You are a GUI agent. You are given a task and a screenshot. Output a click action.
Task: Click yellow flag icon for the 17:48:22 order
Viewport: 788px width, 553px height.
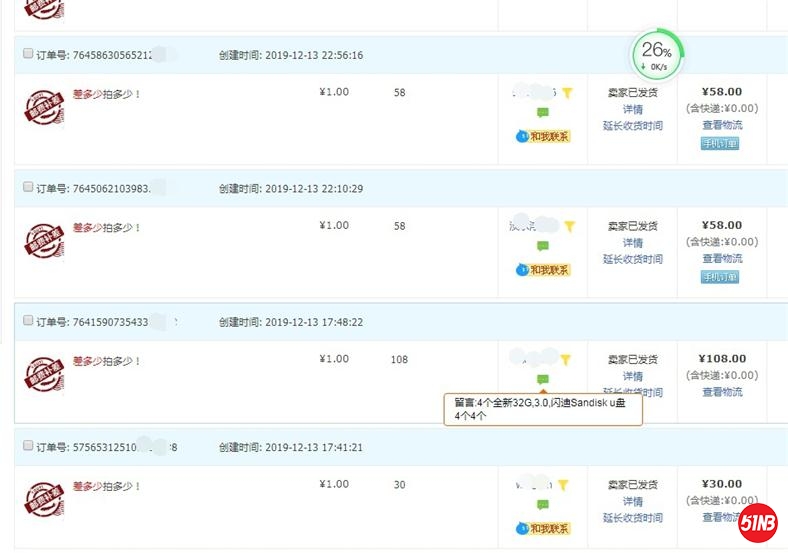[x=565, y=359]
